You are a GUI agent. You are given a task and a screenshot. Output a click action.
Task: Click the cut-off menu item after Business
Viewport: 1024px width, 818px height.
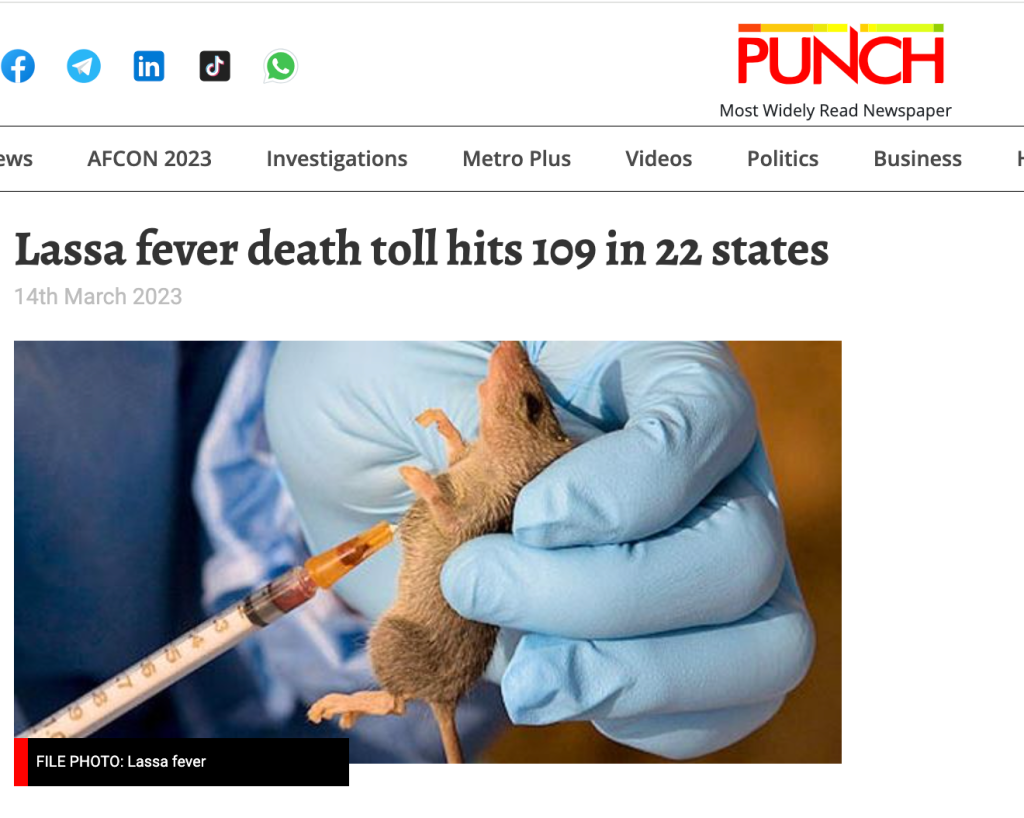tap(1020, 159)
